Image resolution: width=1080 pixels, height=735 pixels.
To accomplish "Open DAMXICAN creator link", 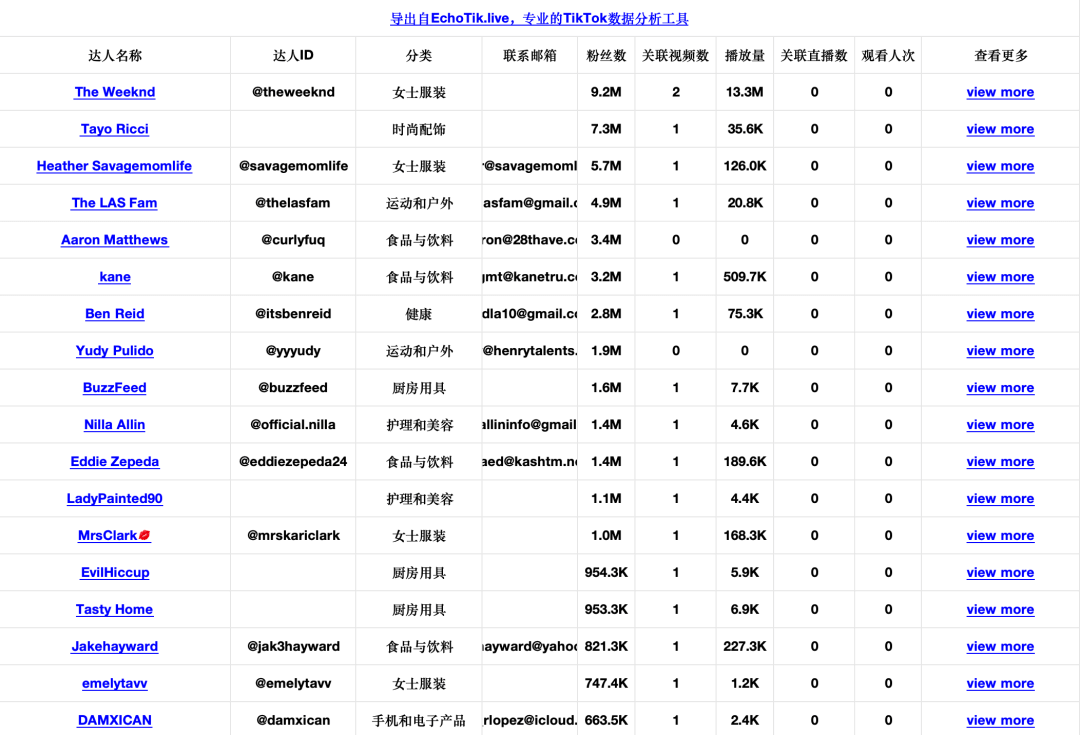I will 114,721.
